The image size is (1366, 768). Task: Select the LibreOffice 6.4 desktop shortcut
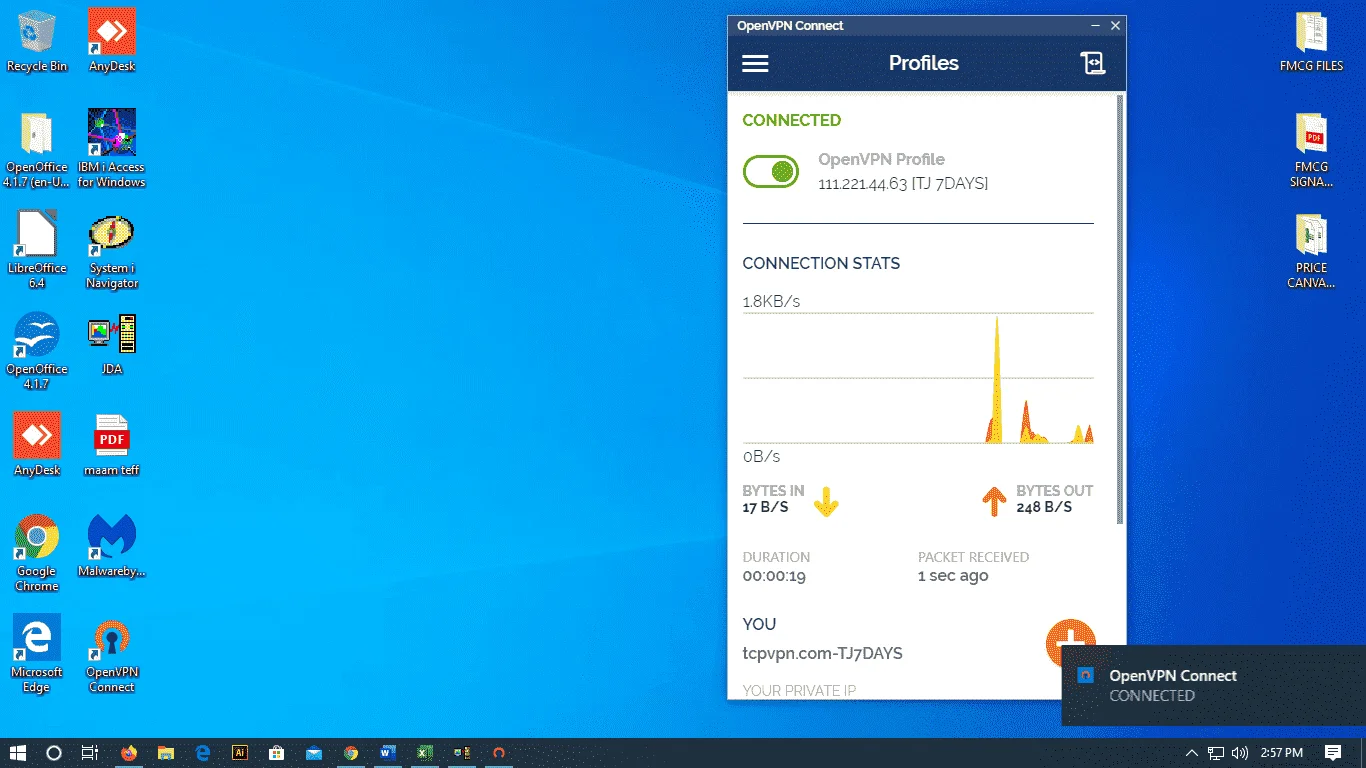point(37,250)
